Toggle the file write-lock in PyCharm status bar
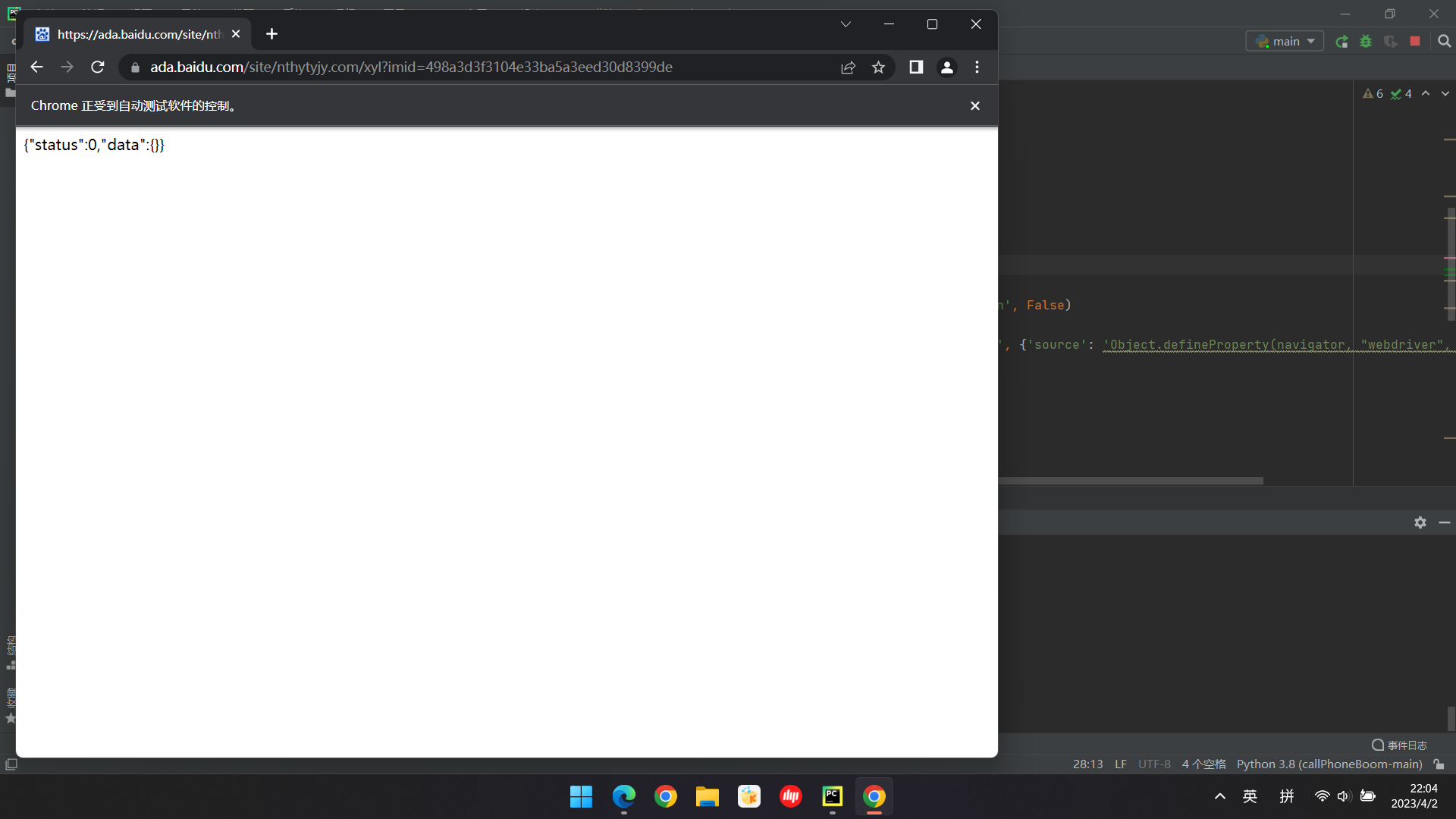1456x819 pixels. [1439, 764]
